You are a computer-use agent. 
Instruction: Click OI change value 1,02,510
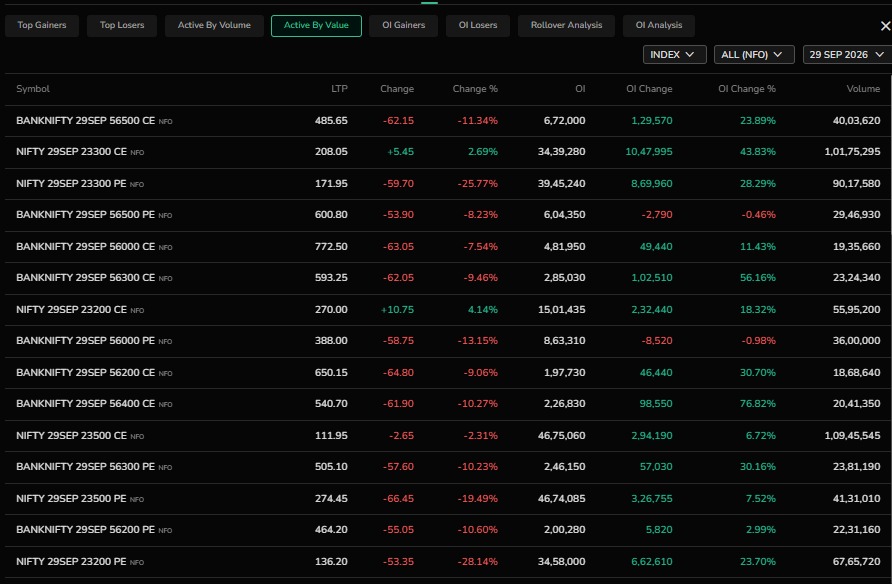pos(651,278)
